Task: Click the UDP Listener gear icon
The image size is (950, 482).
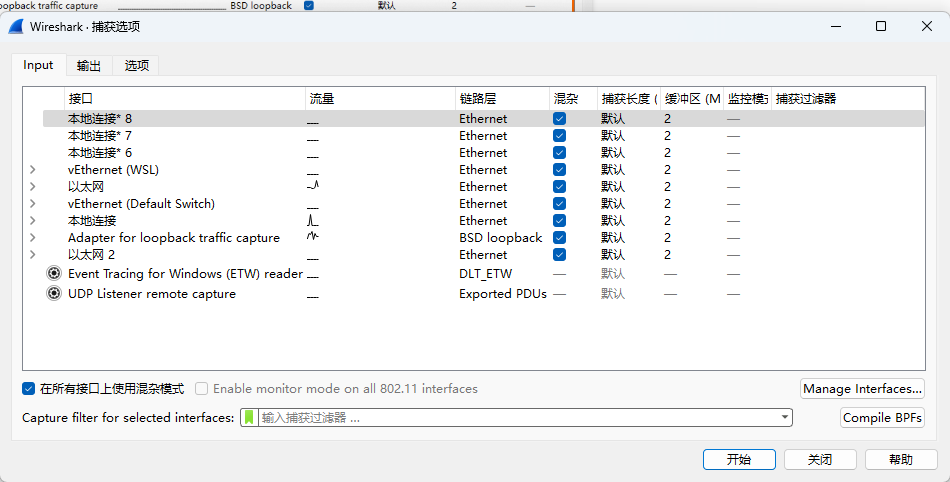Action: pyautogui.click(x=54, y=294)
